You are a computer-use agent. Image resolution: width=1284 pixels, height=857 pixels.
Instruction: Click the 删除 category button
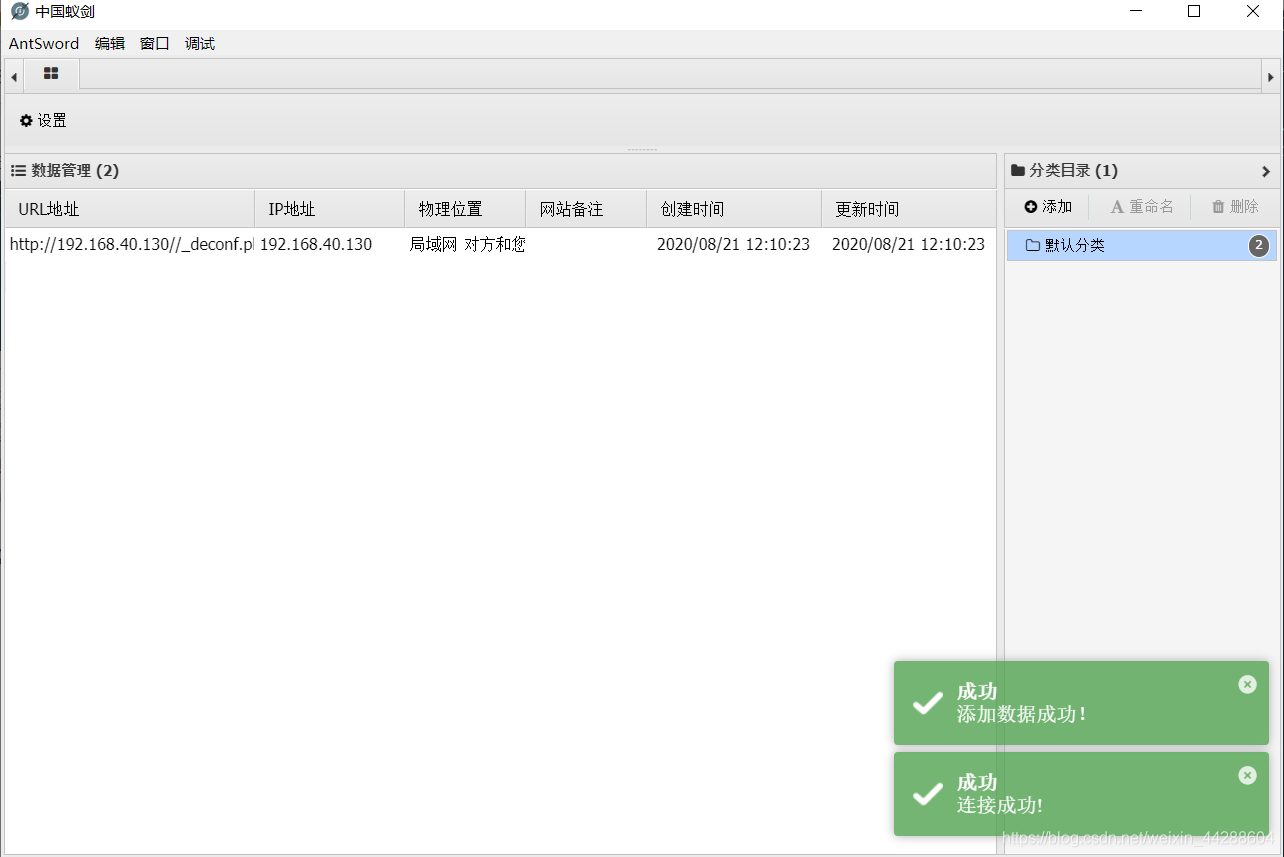click(x=1235, y=207)
